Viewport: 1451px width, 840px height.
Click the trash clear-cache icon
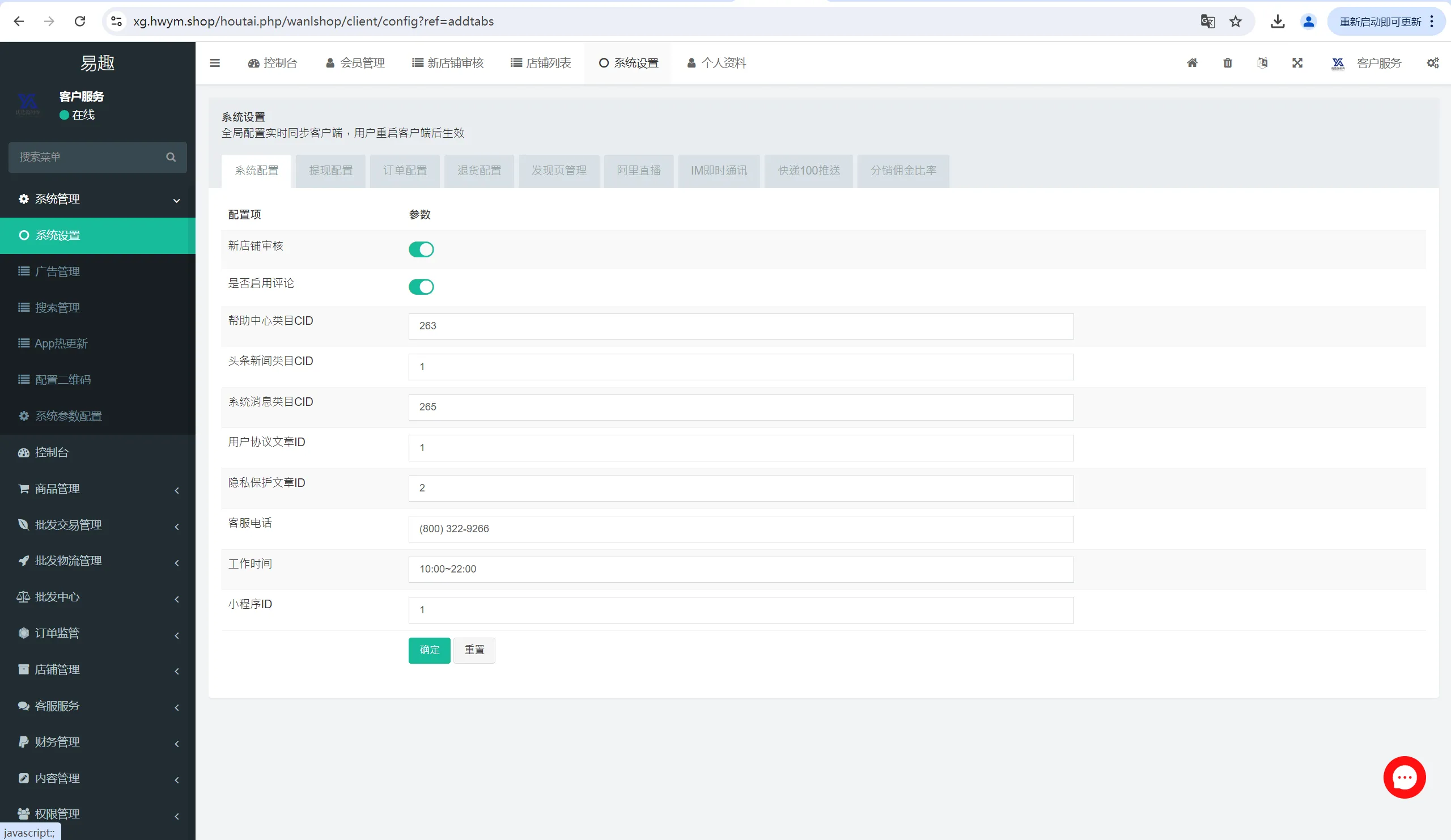(1228, 63)
